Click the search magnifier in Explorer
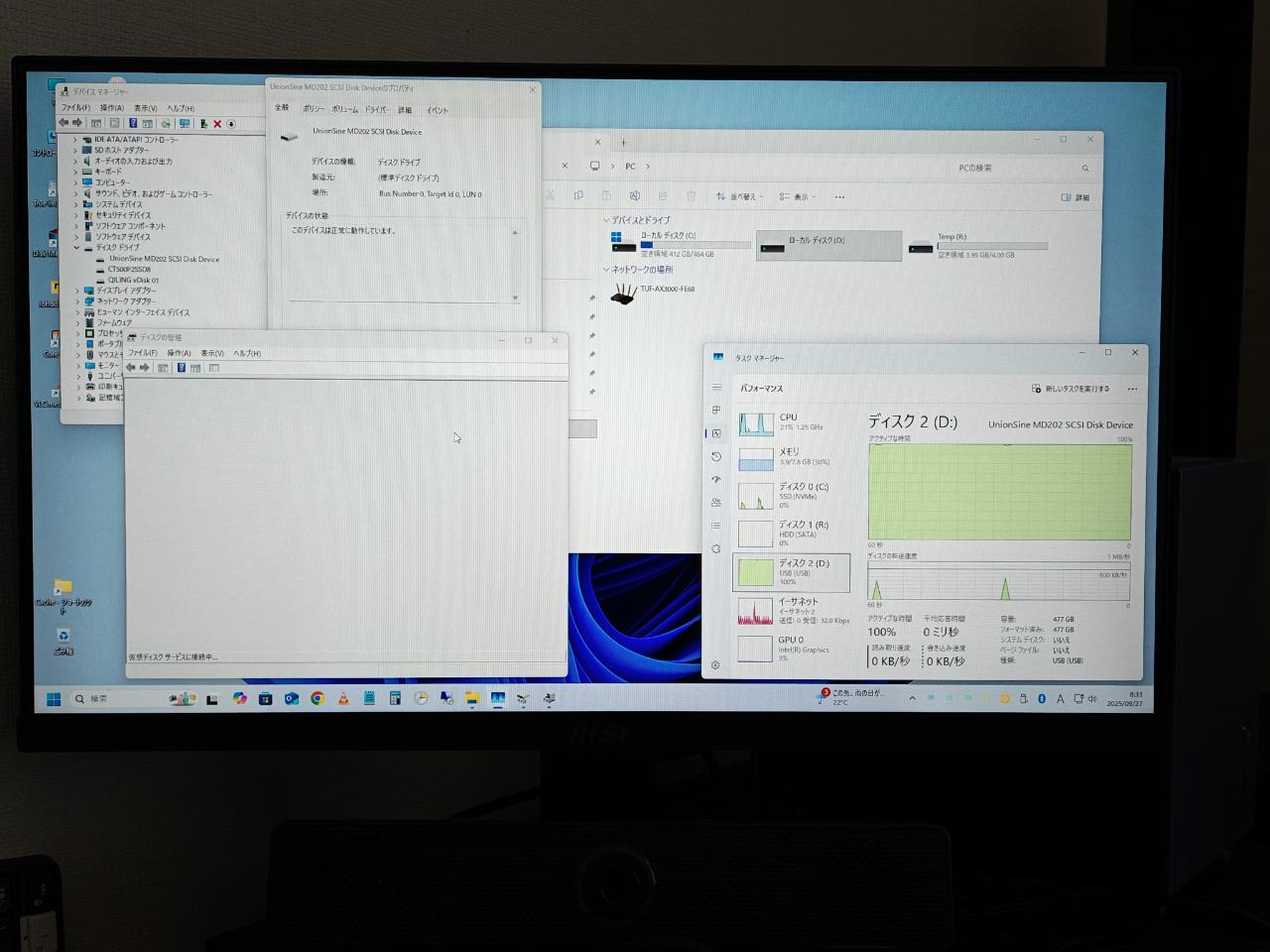The width and height of the screenshot is (1270, 952). point(1085,169)
